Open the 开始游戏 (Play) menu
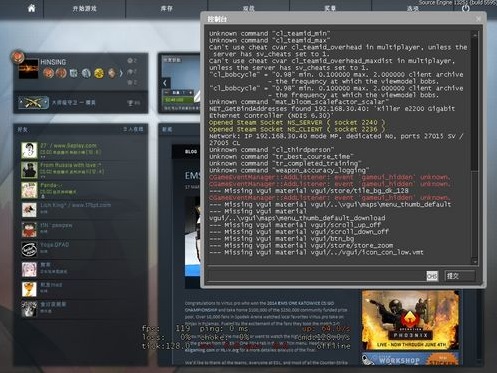Viewport: 497px width, 373px height. point(84,9)
